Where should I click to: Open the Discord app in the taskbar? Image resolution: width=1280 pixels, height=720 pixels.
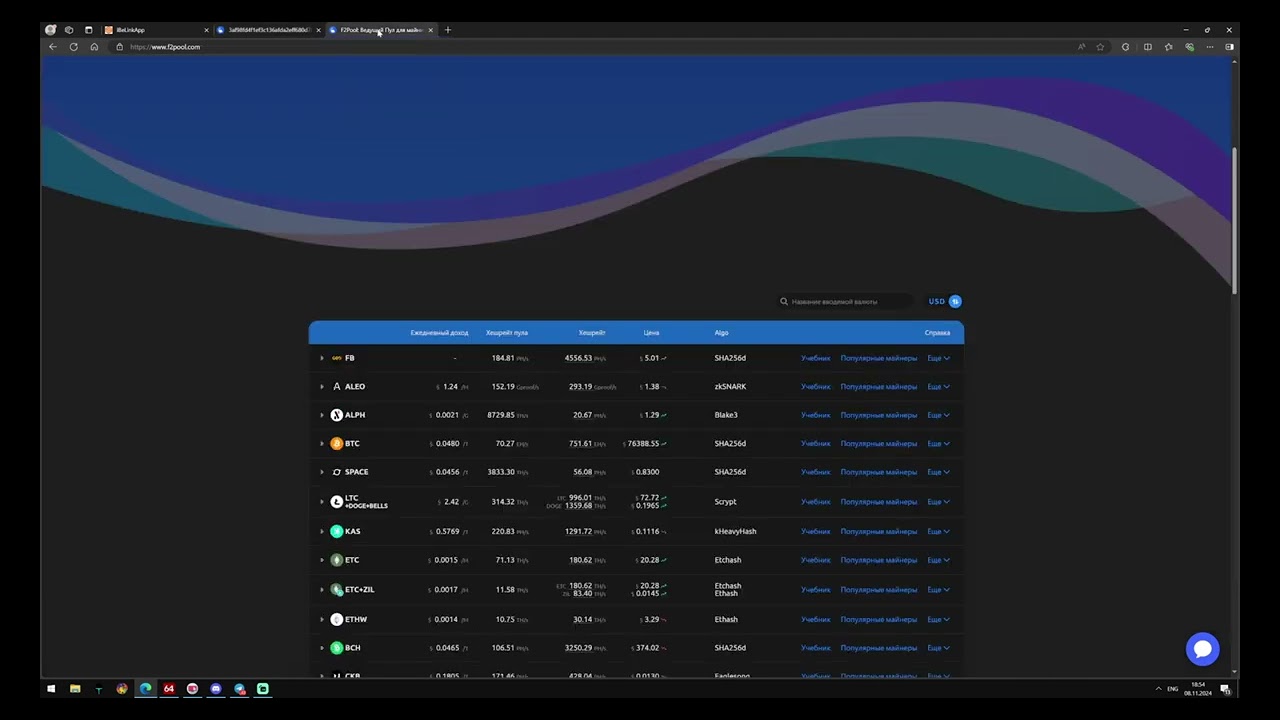(x=216, y=689)
